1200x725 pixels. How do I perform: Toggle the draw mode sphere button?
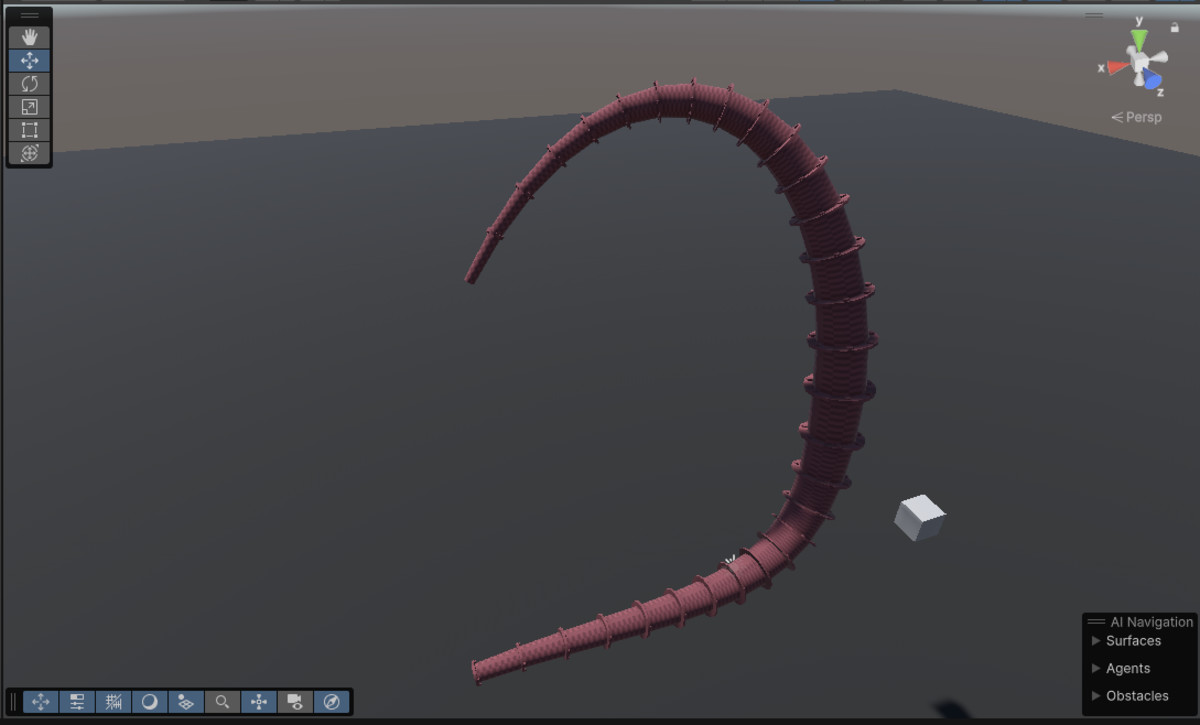pyautogui.click(x=149, y=702)
